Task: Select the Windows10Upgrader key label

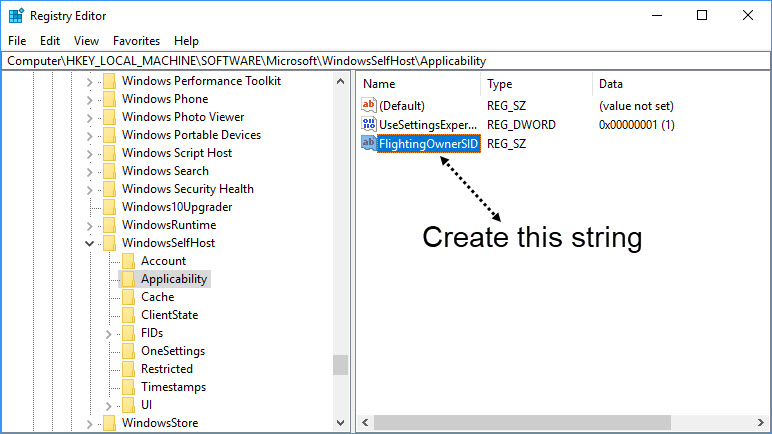Action: pos(177,207)
